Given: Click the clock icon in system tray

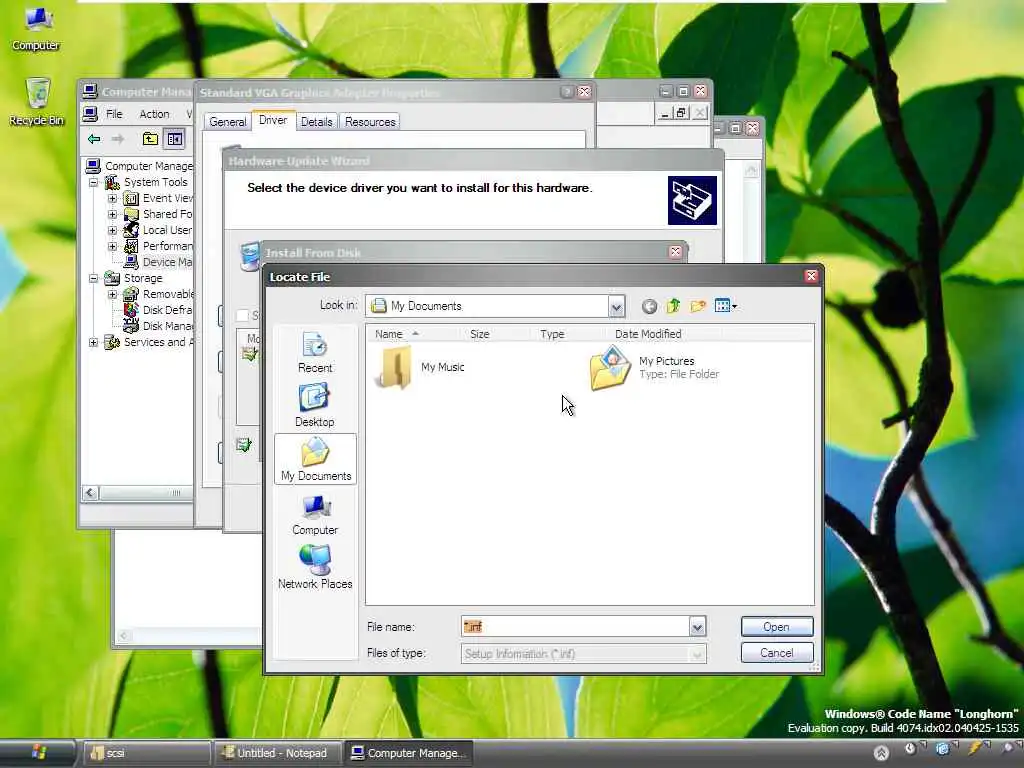Looking at the screenshot, I should coord(910,749).
